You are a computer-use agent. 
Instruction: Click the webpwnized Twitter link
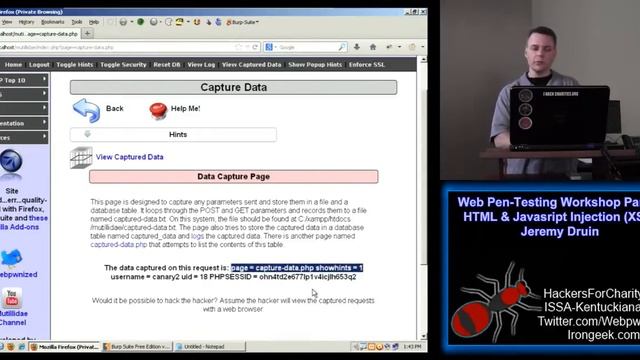(18, 275)
